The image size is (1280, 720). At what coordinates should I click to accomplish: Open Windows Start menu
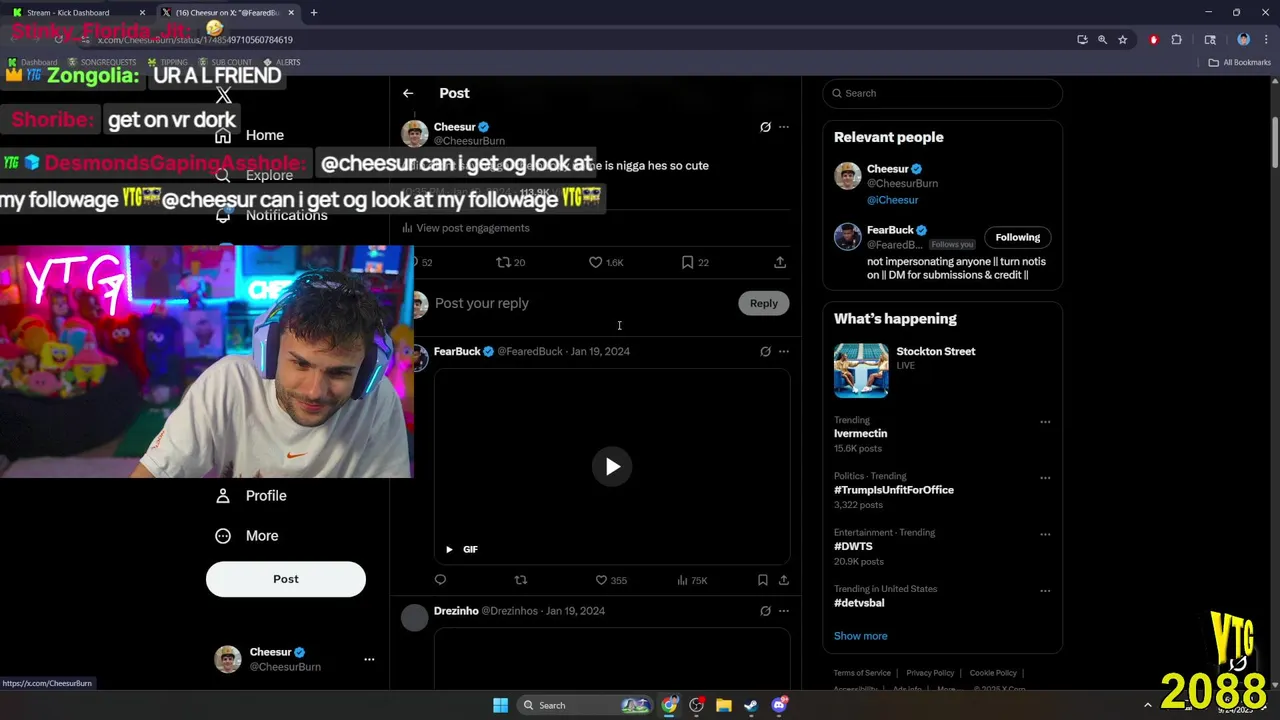[x=500, y=705]
